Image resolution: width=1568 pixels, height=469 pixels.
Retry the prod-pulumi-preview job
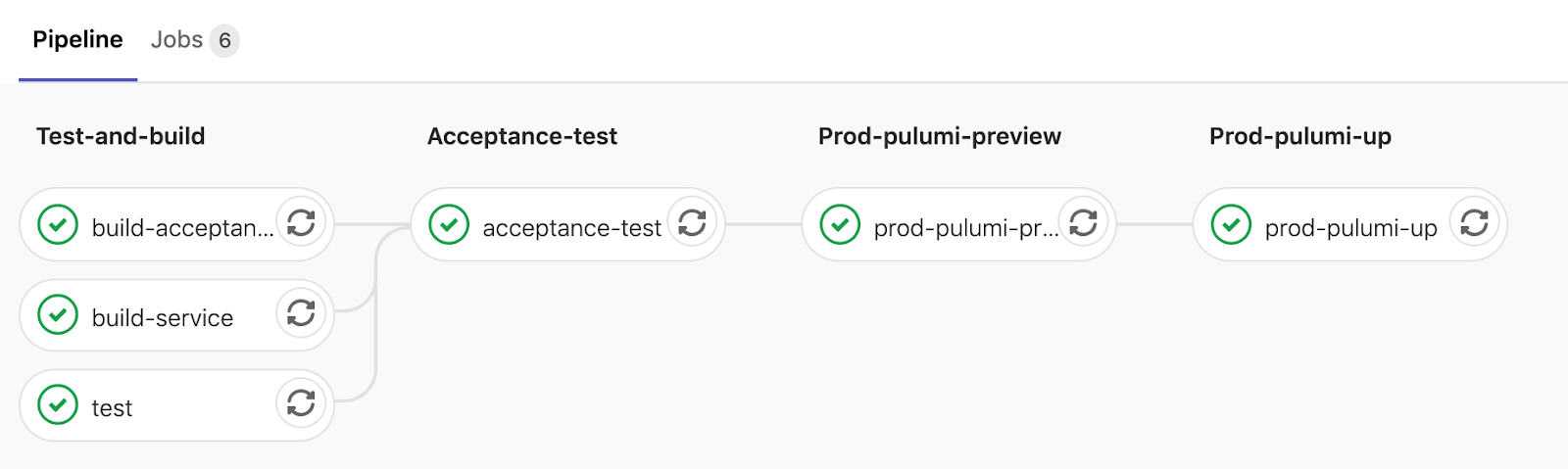[x=1083, y=223]
